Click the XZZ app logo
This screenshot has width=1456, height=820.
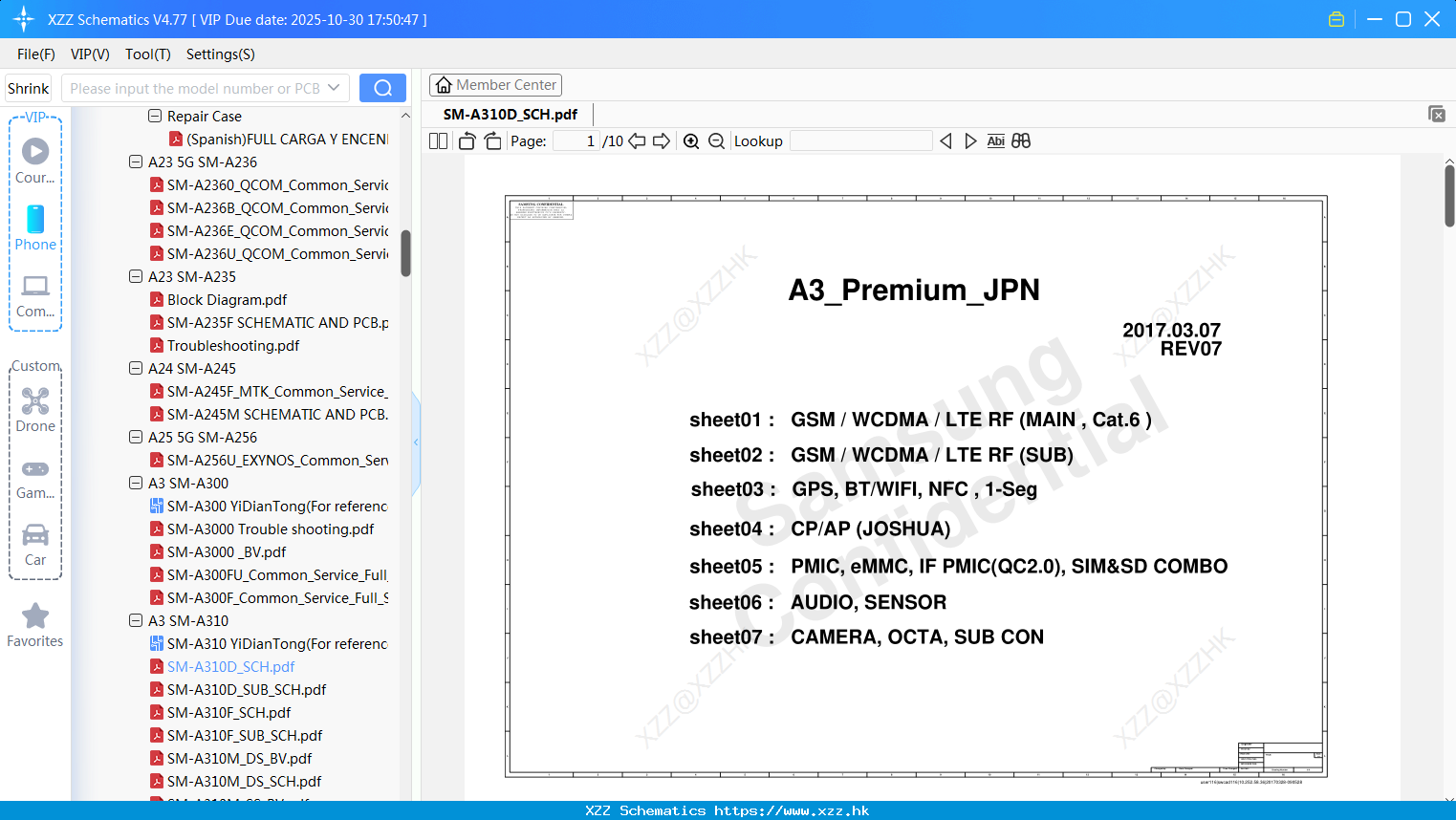point(24,19)
